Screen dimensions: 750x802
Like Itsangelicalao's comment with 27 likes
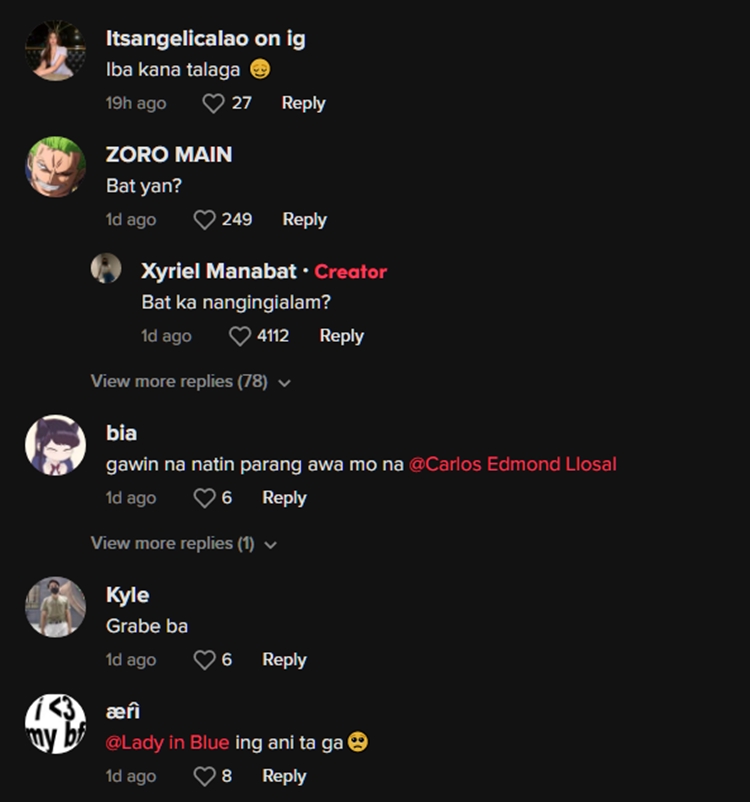point(213,103)
